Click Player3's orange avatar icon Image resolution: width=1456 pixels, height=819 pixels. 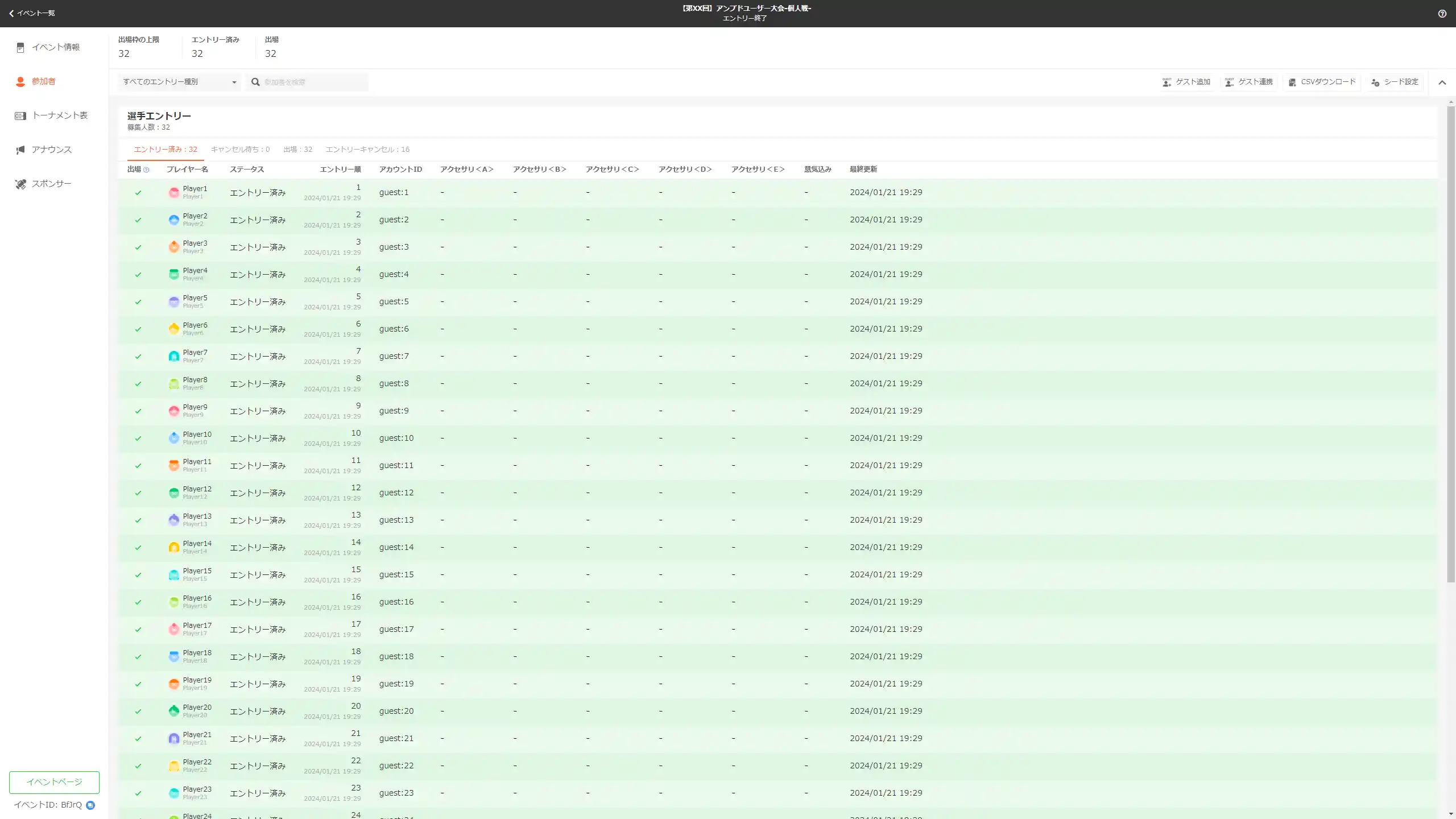(174, 247)
